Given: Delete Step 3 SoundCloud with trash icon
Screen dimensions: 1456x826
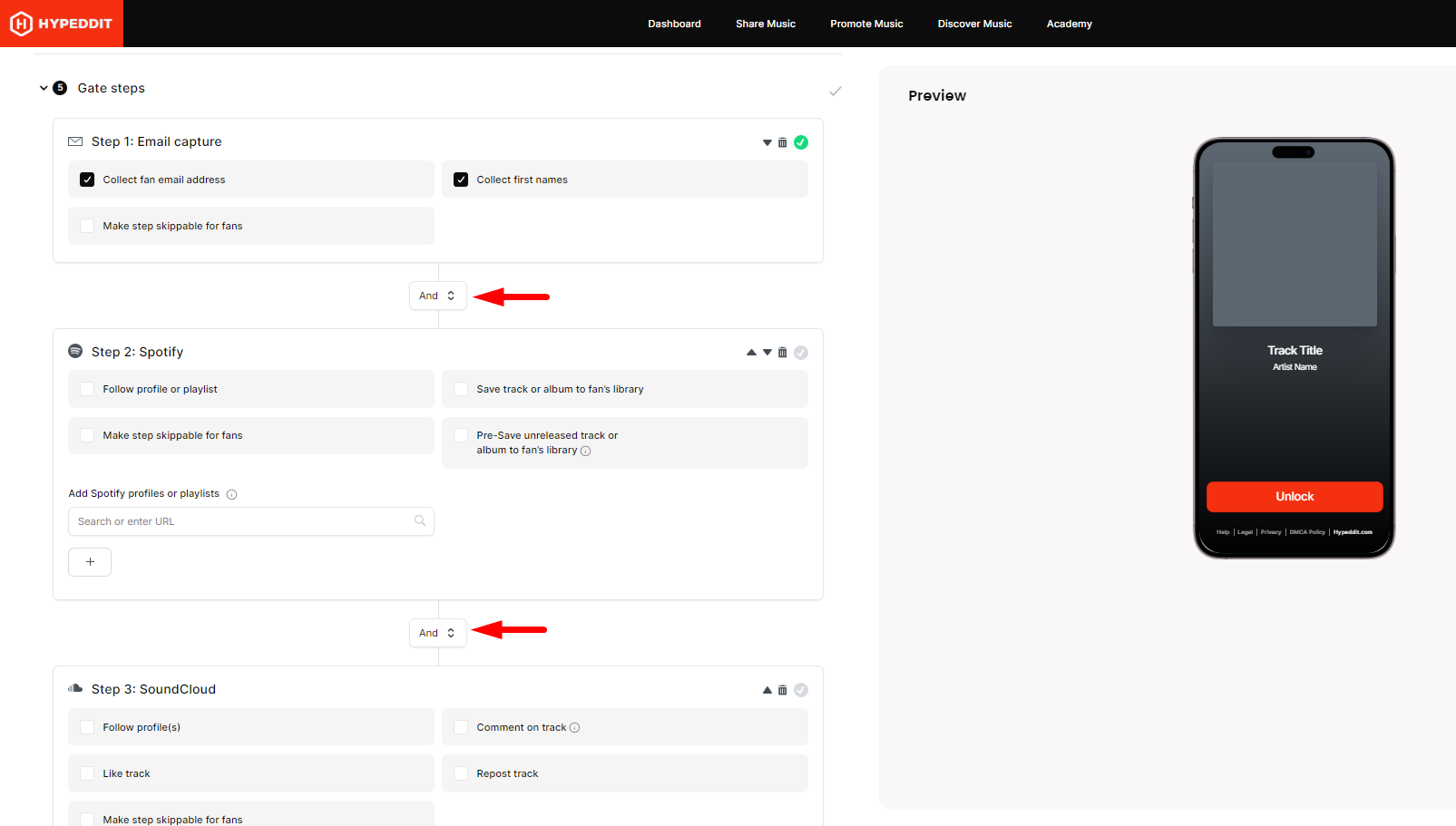Looking at the screenshot, I should pos(783,690).
